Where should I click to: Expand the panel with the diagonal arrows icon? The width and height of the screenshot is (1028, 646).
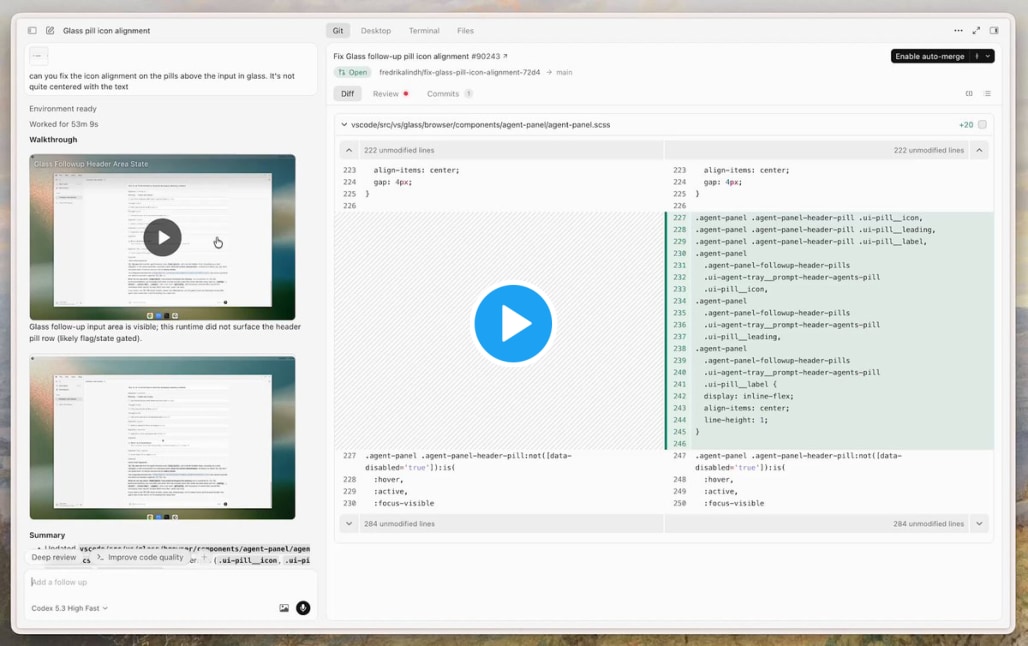(976, 31)
